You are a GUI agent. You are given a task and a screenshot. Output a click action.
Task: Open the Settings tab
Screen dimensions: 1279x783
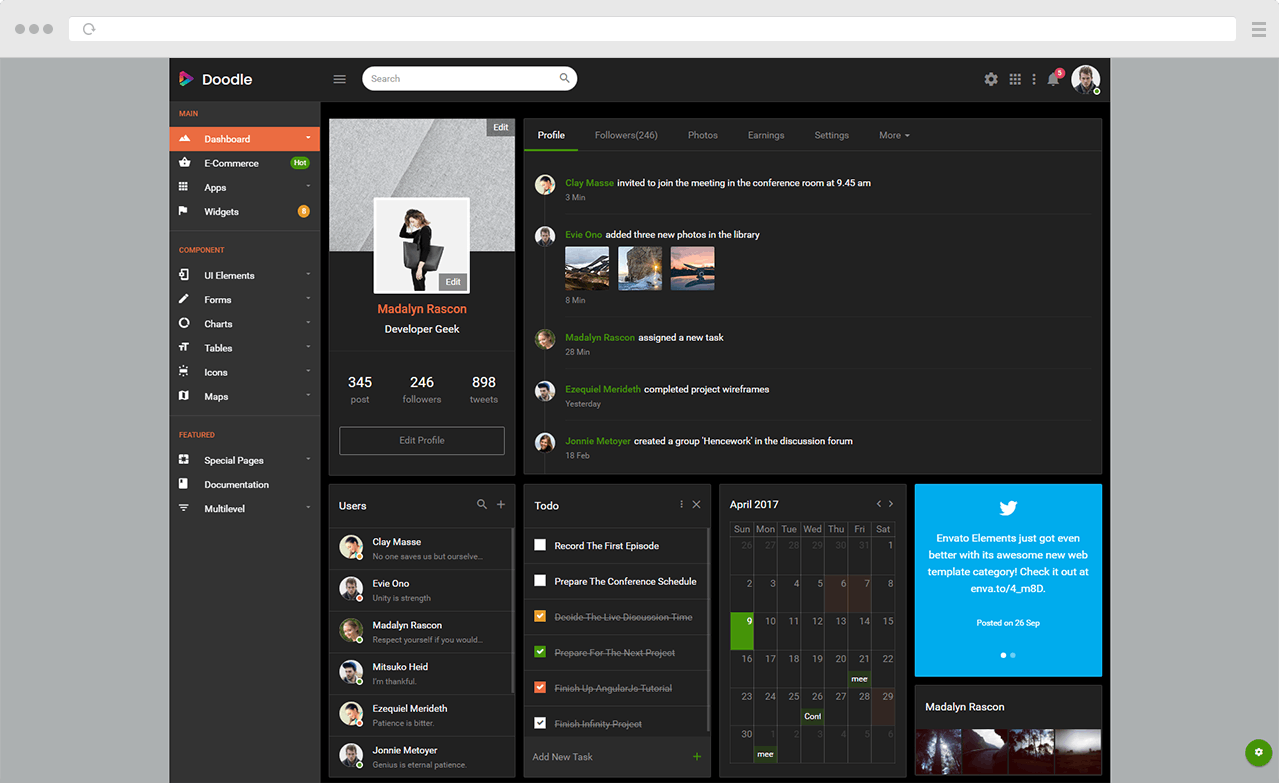tap(831, 135)
